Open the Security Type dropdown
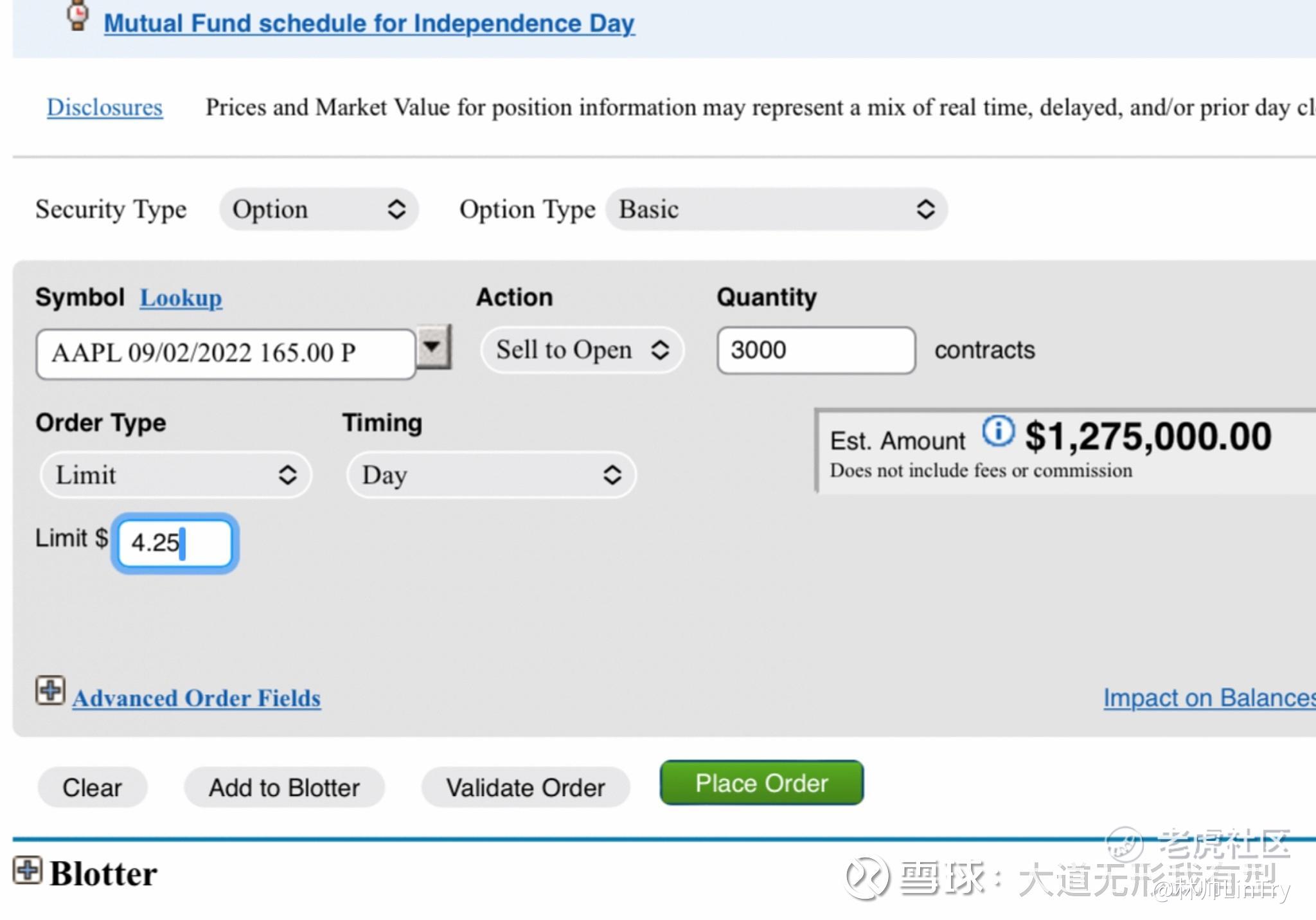This screenshot has height=920, width=1316. coord(319,210)
